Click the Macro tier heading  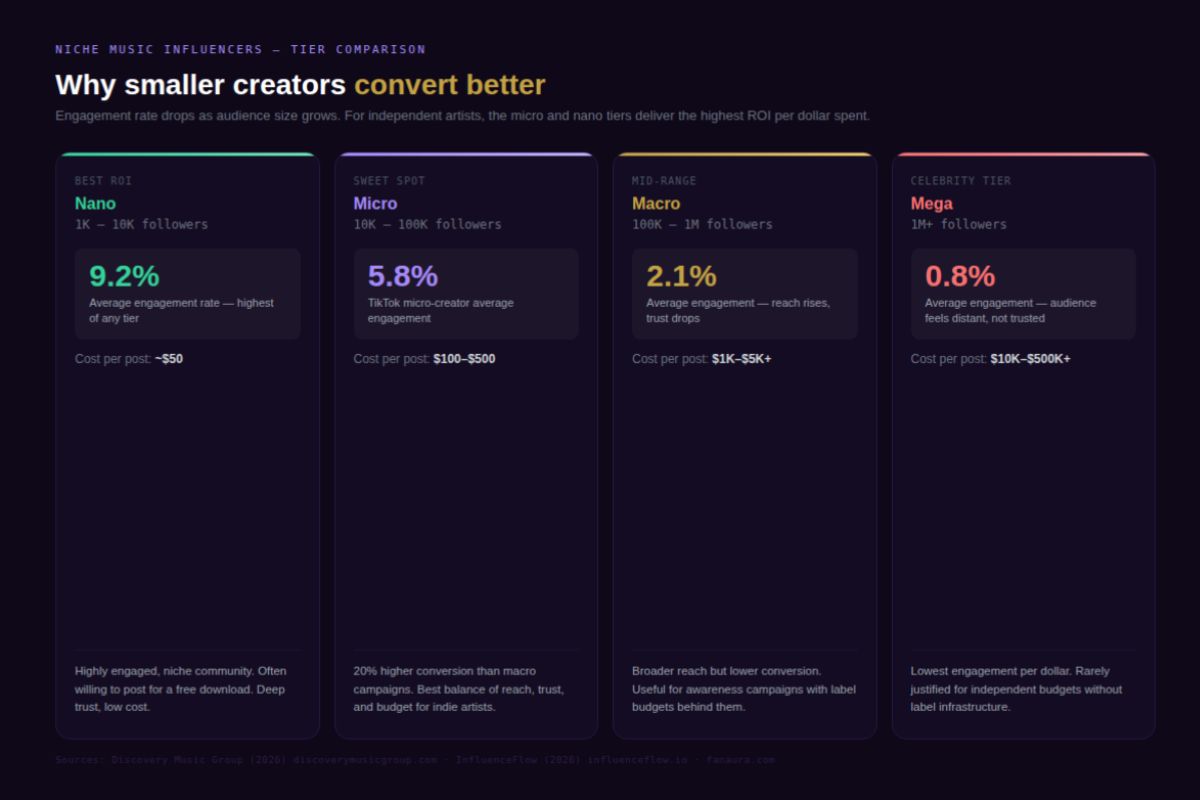tap(656, 203)
